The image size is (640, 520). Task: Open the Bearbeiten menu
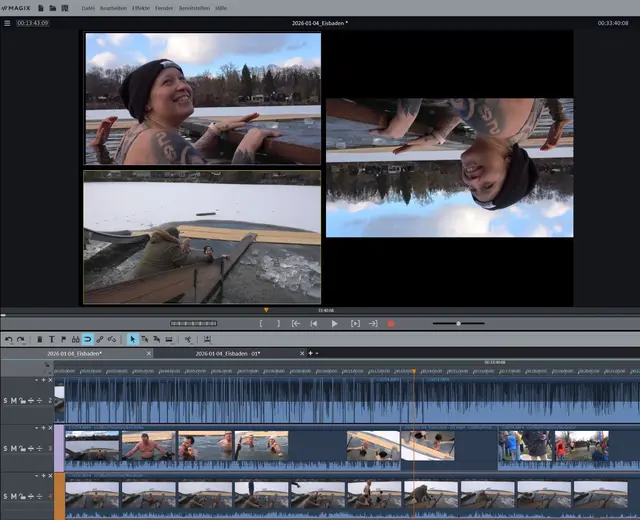click(x=113, y=7)
